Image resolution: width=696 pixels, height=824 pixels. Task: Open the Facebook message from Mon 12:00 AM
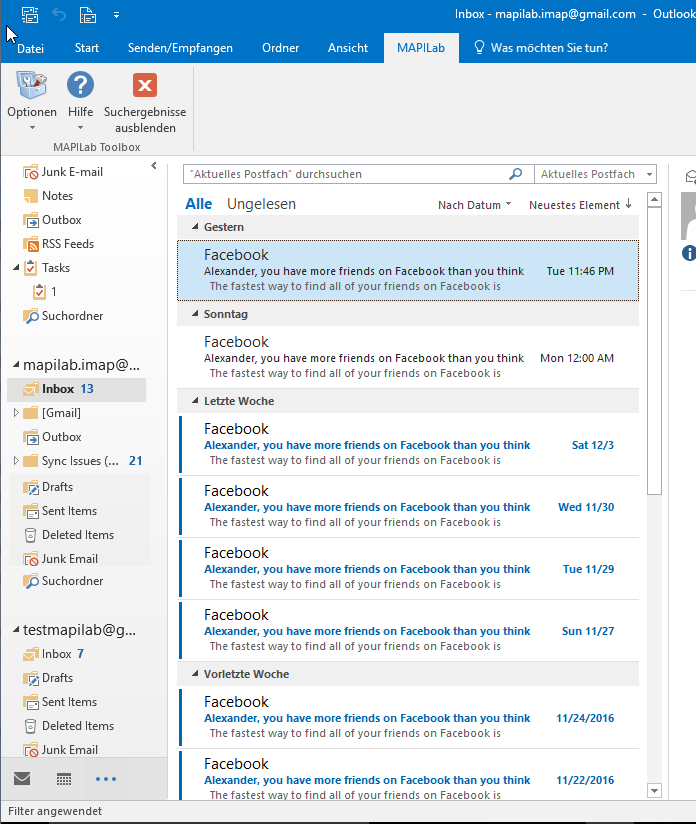[408, 358]
